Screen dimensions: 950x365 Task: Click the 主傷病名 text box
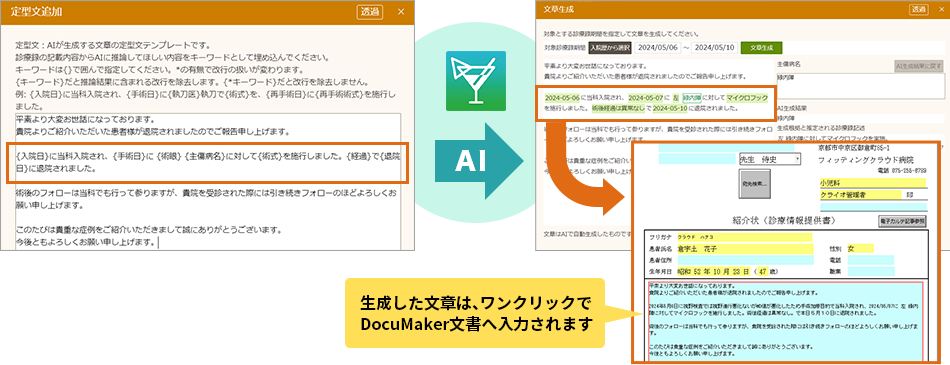(x=860, y=86)
